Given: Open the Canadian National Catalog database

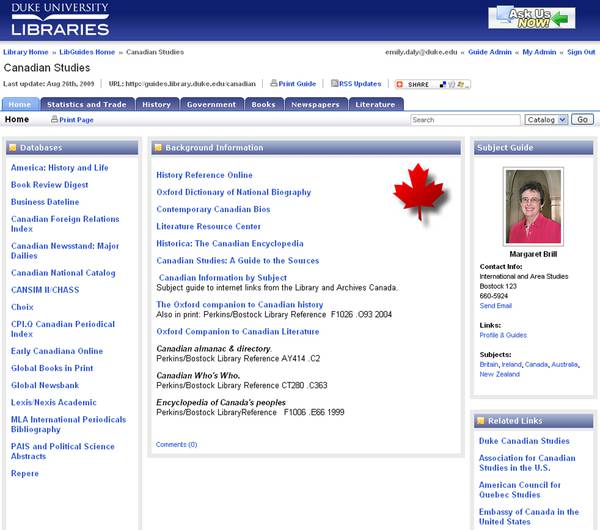Looking at the screenshot, I should click(63, 273).
